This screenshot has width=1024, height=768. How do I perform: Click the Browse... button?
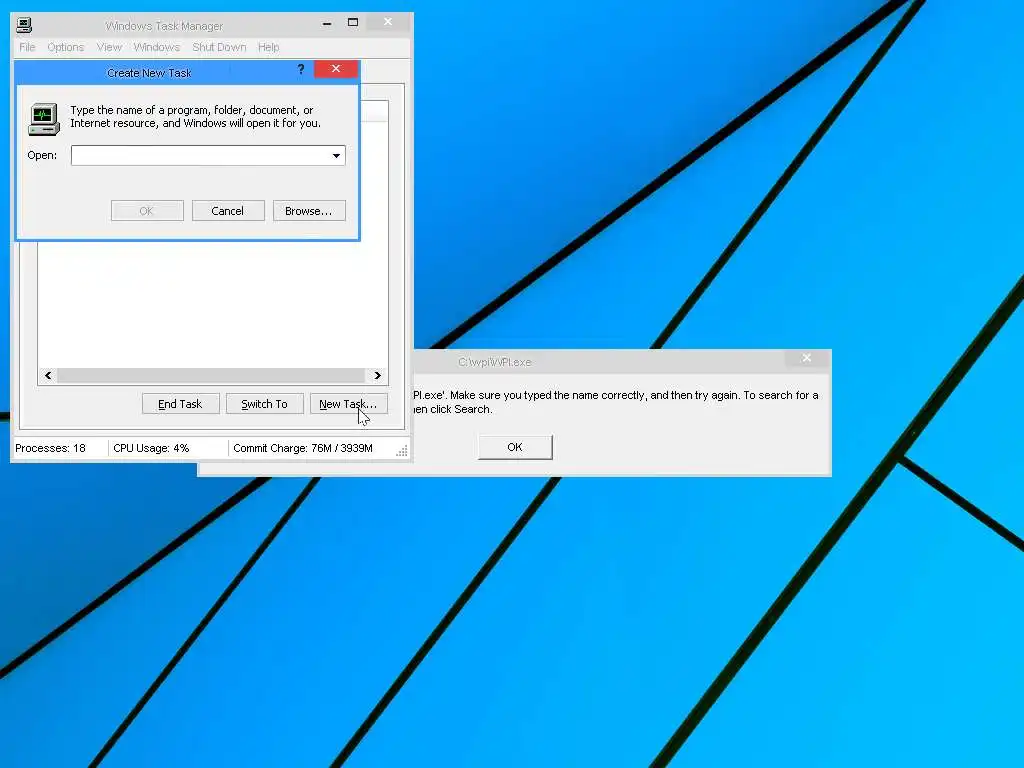[x=309, y=211]
